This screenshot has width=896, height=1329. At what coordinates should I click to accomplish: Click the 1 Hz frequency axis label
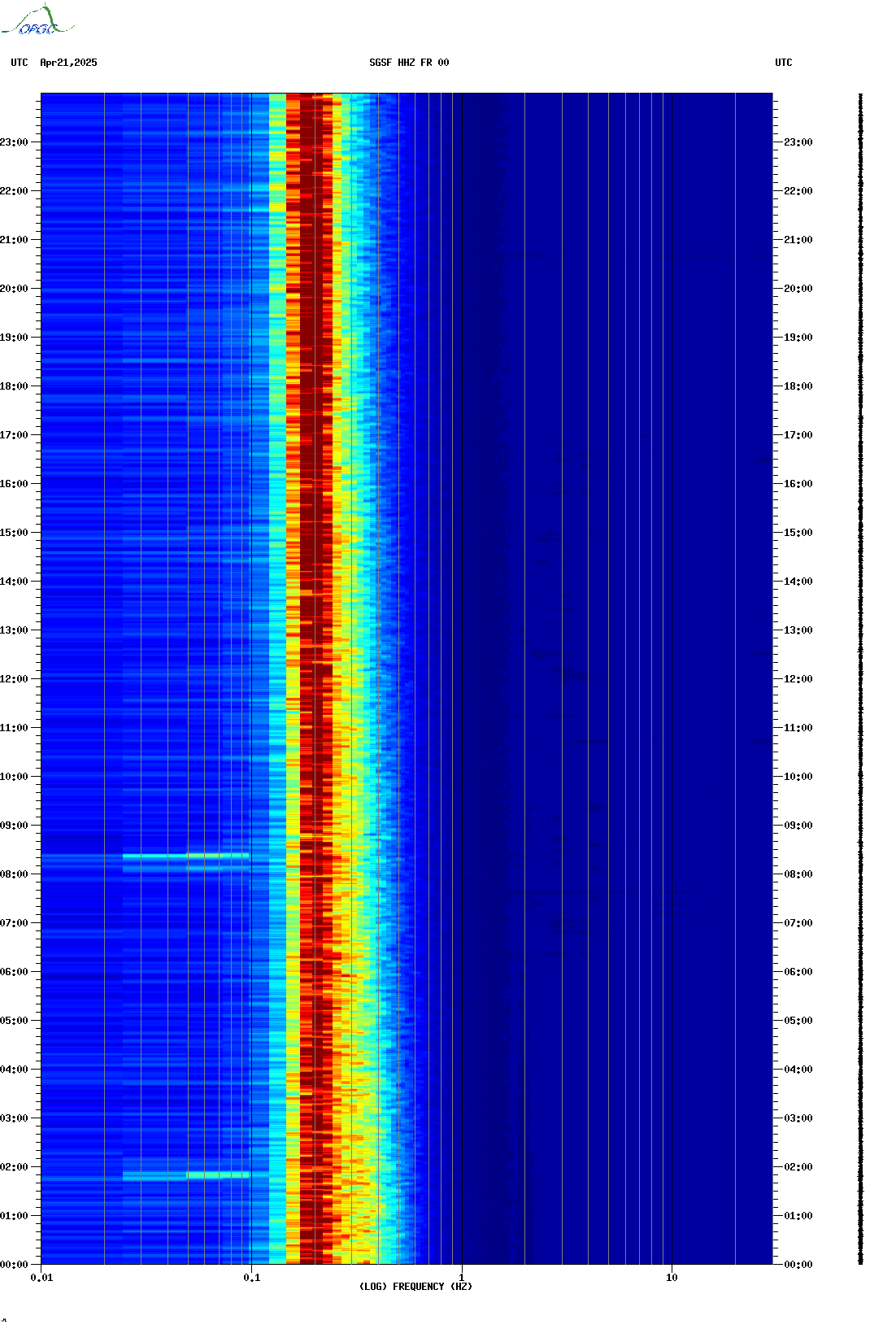click(x=462, y=1278)
